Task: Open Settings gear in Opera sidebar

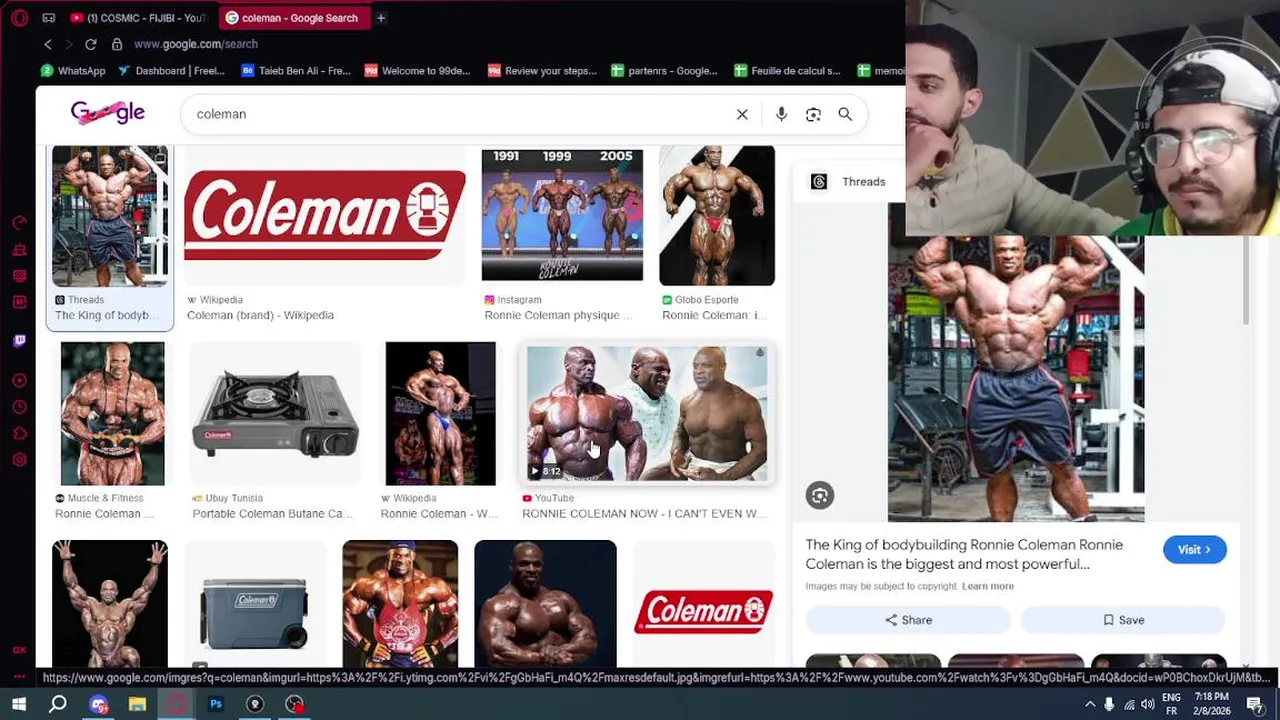Action: pos(19,460)
